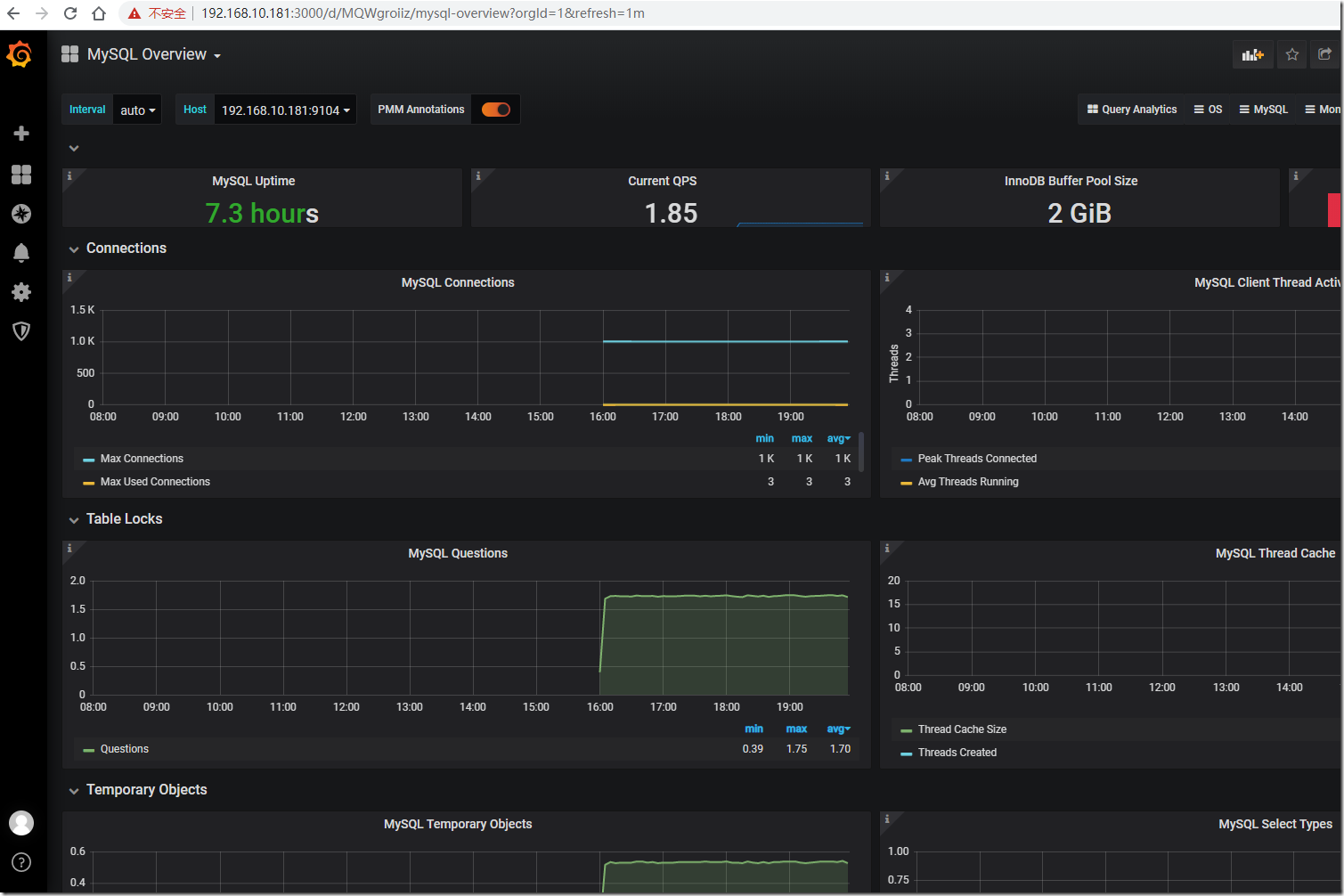Sort Questions legend by avg column
1344x896 pixels.
(838, 729)
